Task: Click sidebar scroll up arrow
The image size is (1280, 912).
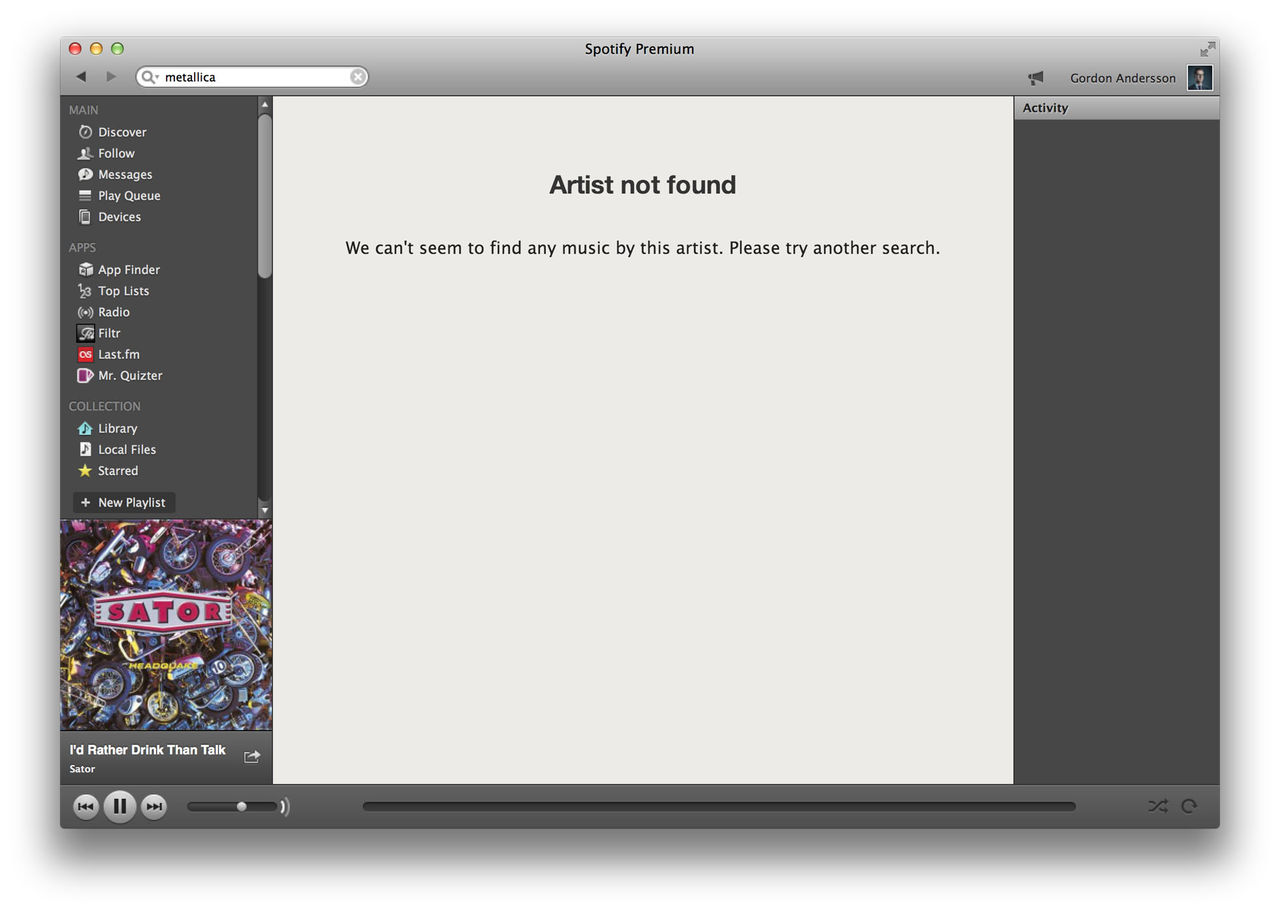Action: [x=265, y=104]
